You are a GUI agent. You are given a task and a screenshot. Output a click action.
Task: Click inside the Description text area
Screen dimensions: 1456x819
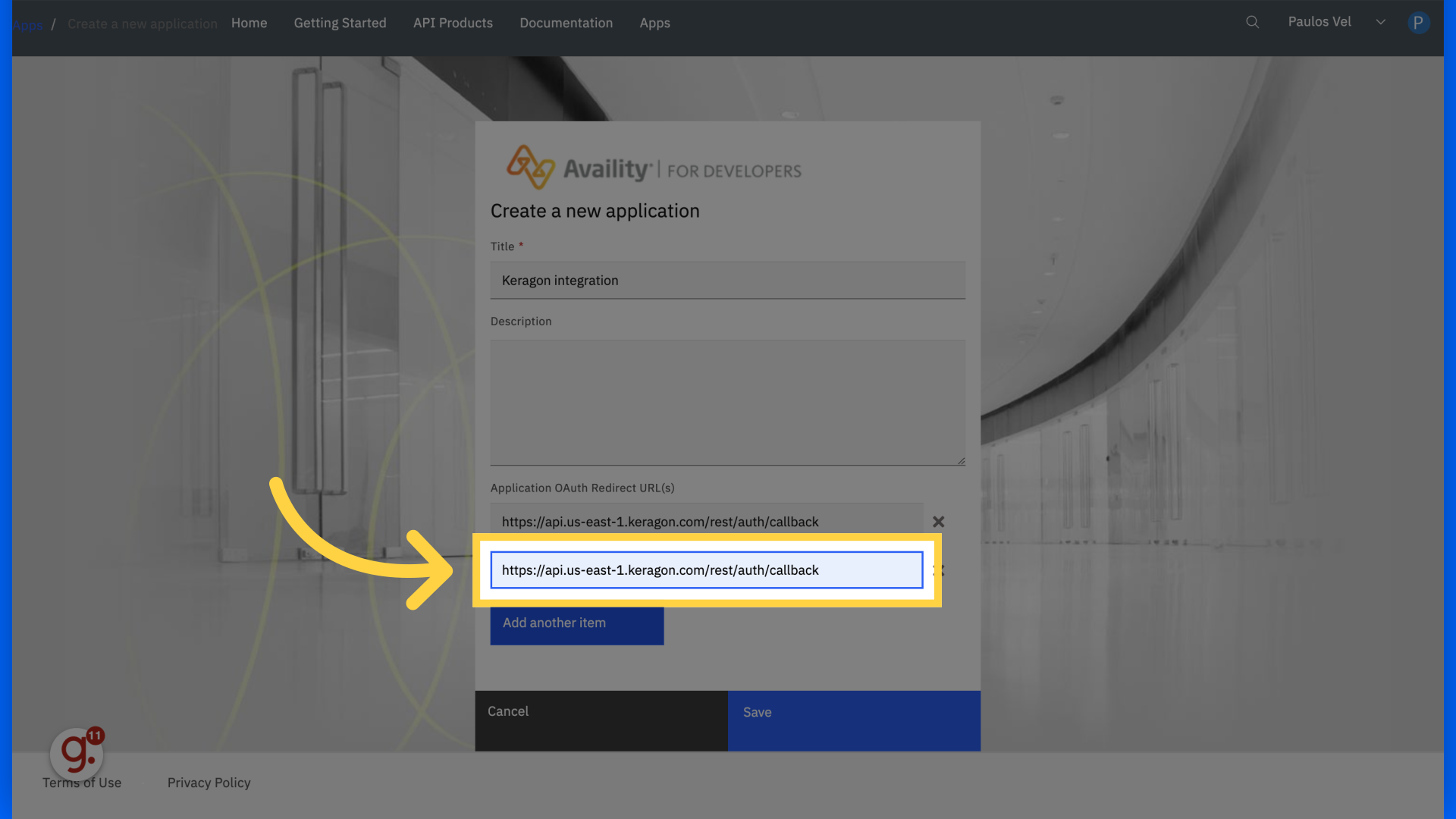pyautogui.click(x=727, y=402)
